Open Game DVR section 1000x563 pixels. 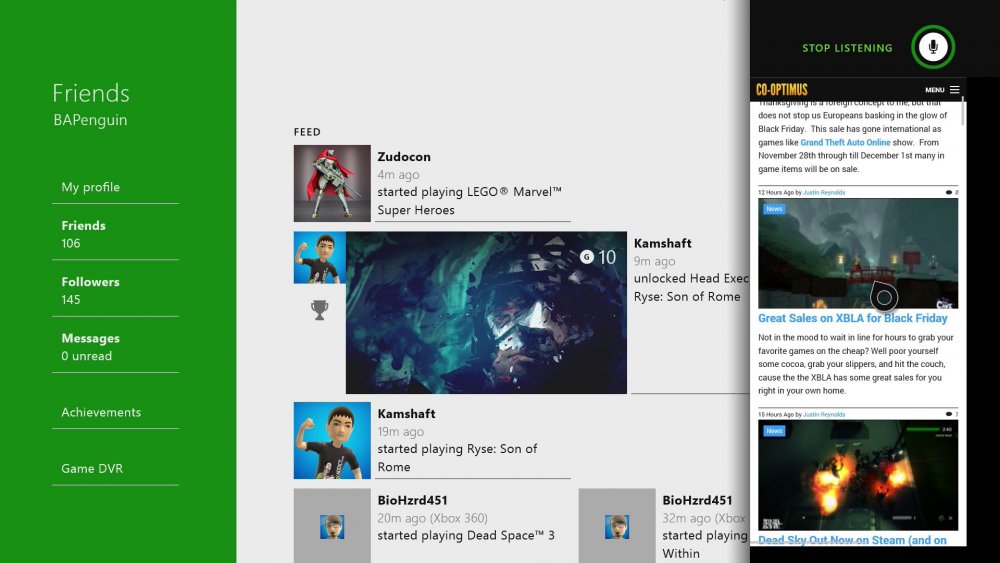[92, 468]
